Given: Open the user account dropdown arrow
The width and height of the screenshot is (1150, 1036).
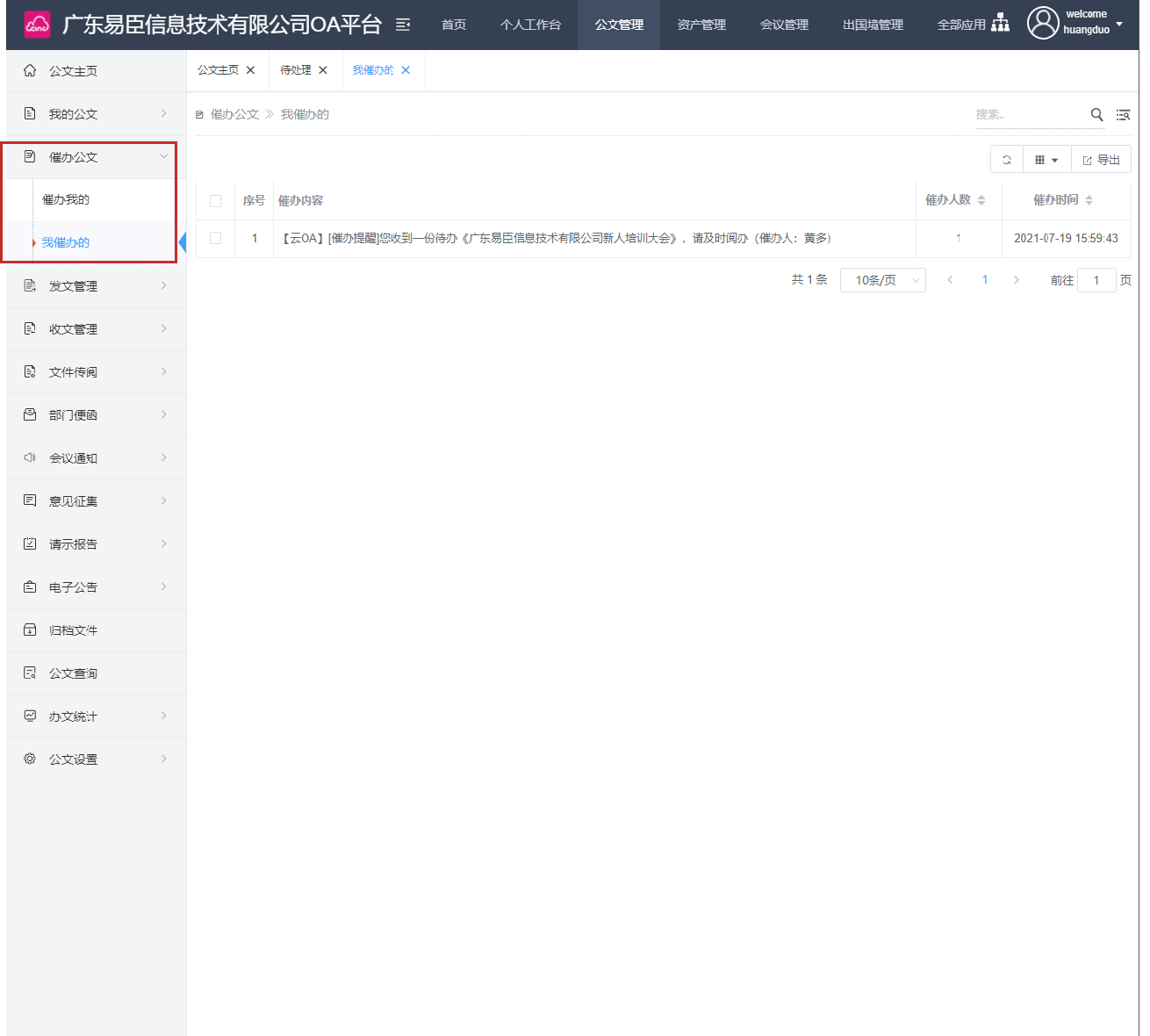Looking at the screenshot, I should point(1119,24).
